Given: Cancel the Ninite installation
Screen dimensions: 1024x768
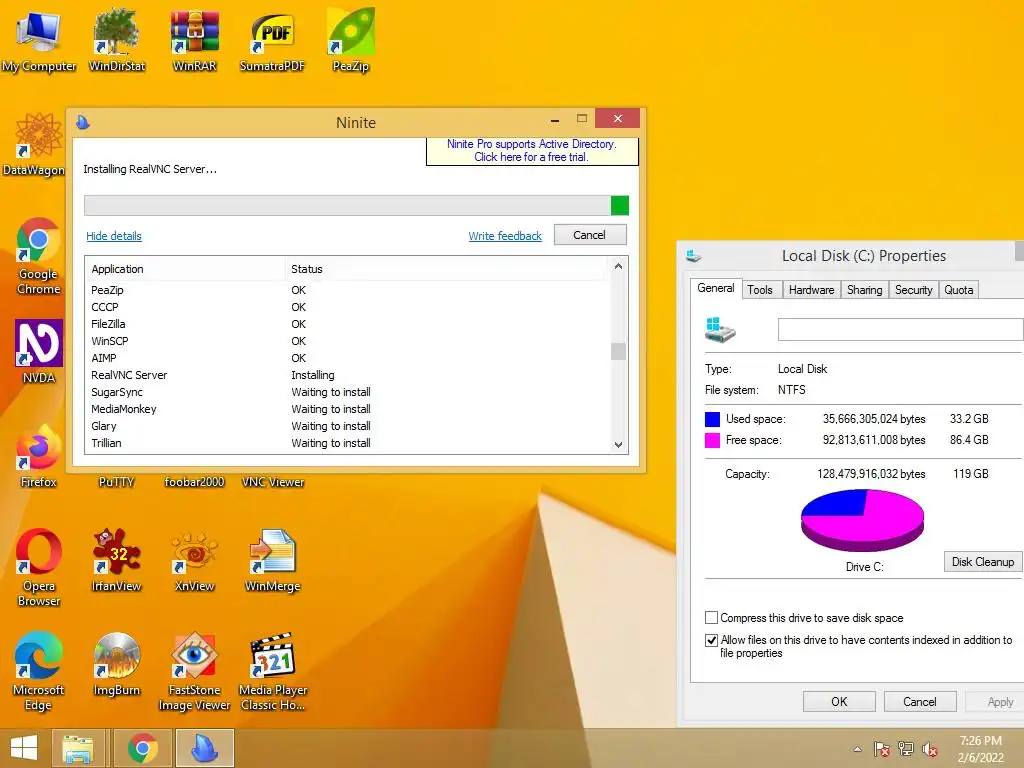Looking at the screenshot, I should 590,234.
